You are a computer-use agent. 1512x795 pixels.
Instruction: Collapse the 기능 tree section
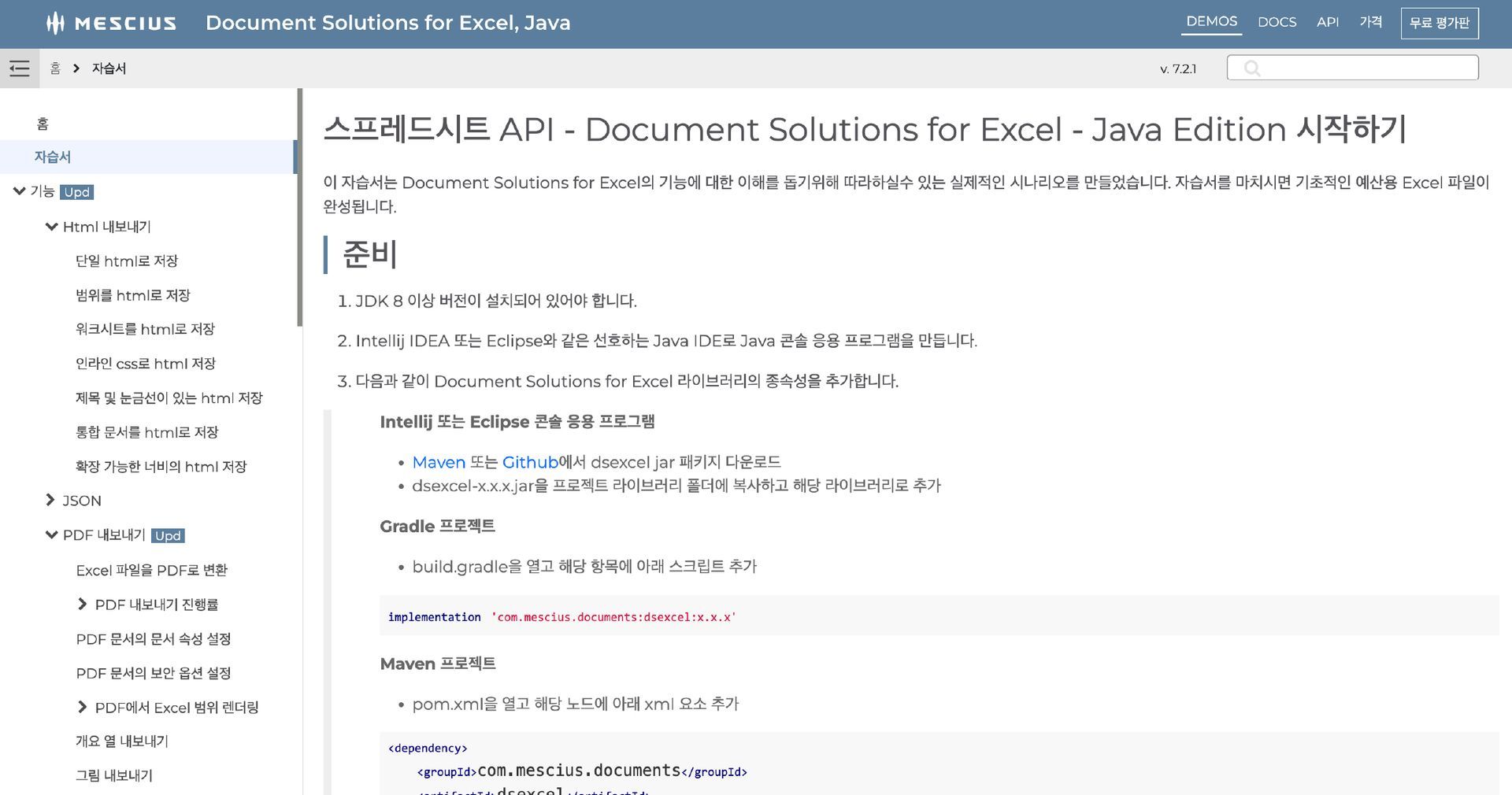tap(20, 191)
